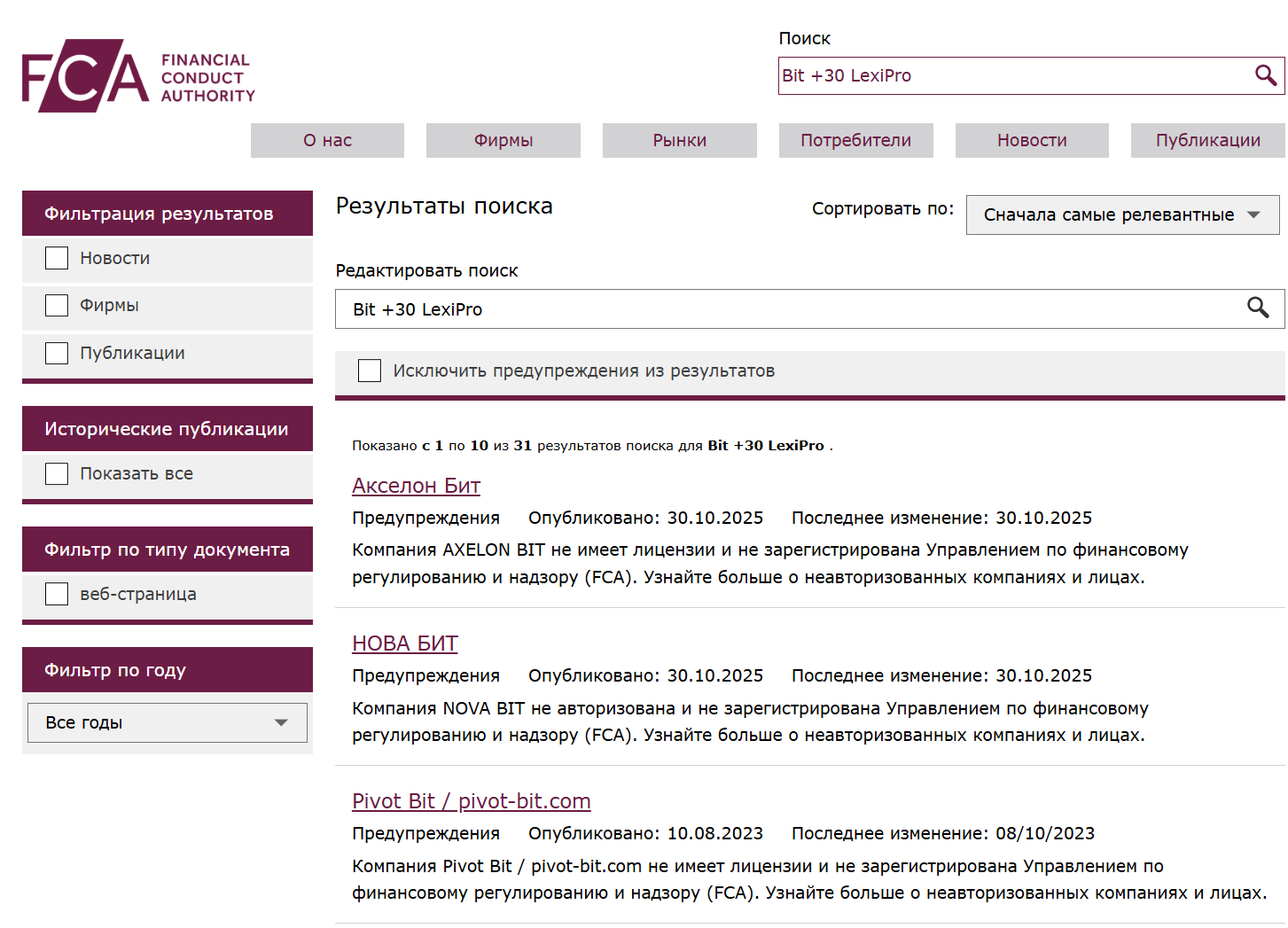Enable the 'Фирмы' filter checkbox
Image resolution: width=1288 pixels, height=928 pixels.
coord(56,304)
